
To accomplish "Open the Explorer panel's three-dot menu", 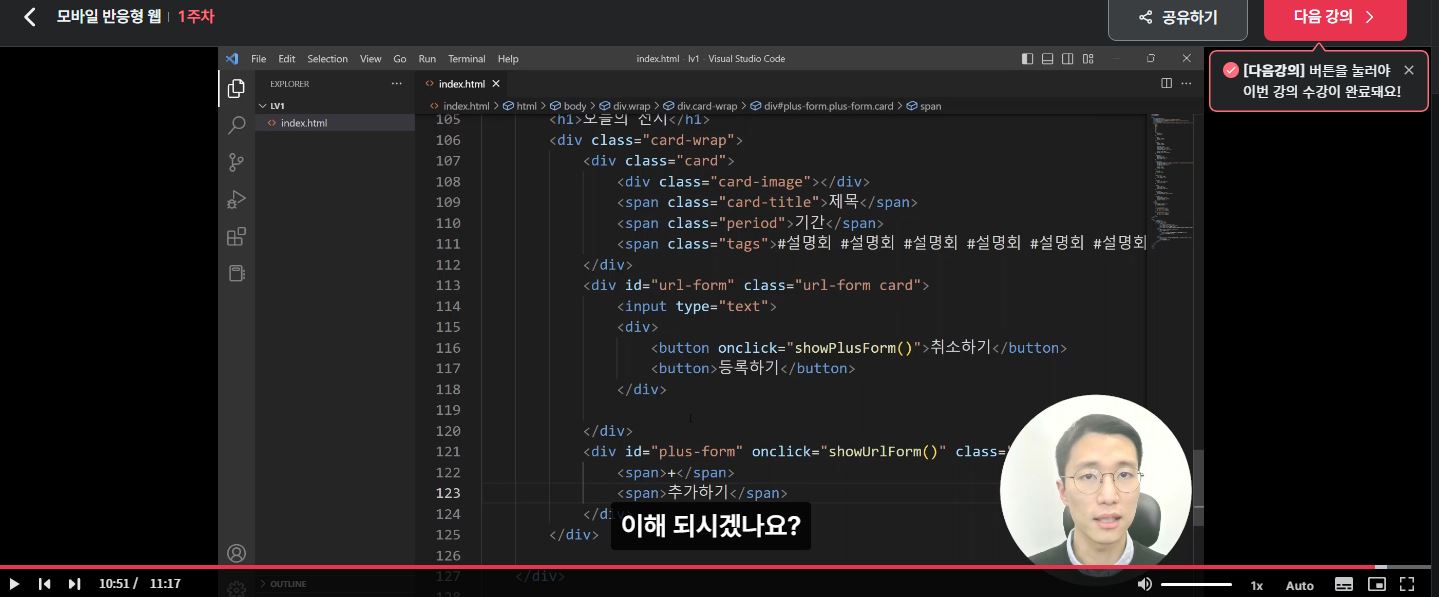I will tap(397, 84).
